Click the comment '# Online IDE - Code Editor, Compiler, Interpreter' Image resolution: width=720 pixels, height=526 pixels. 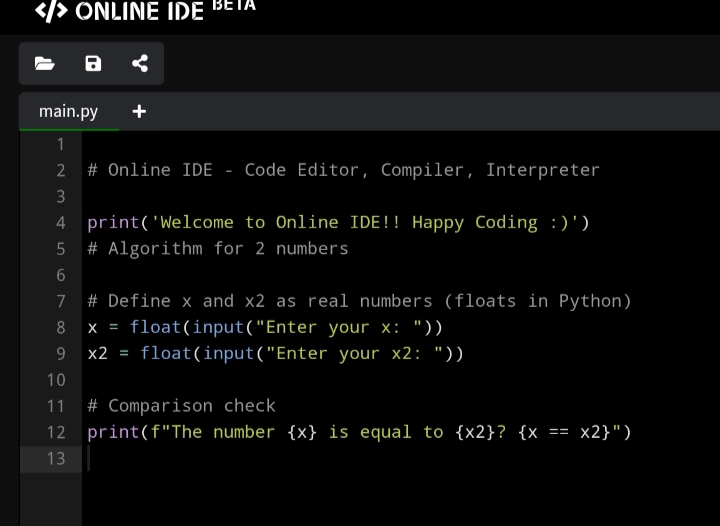pos(343,170)
